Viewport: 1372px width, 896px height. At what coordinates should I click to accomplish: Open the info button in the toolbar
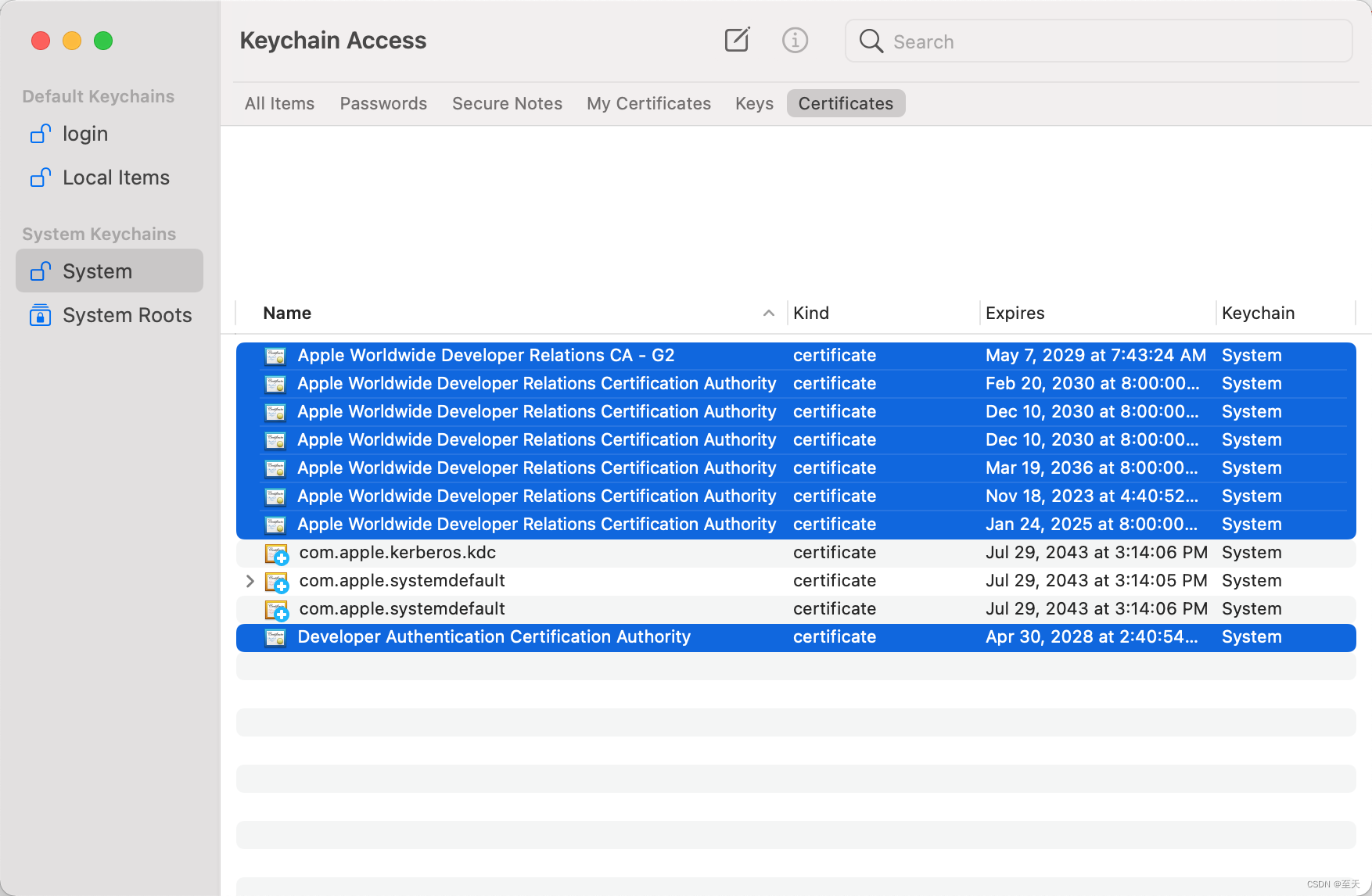click(x=795, y=40)
